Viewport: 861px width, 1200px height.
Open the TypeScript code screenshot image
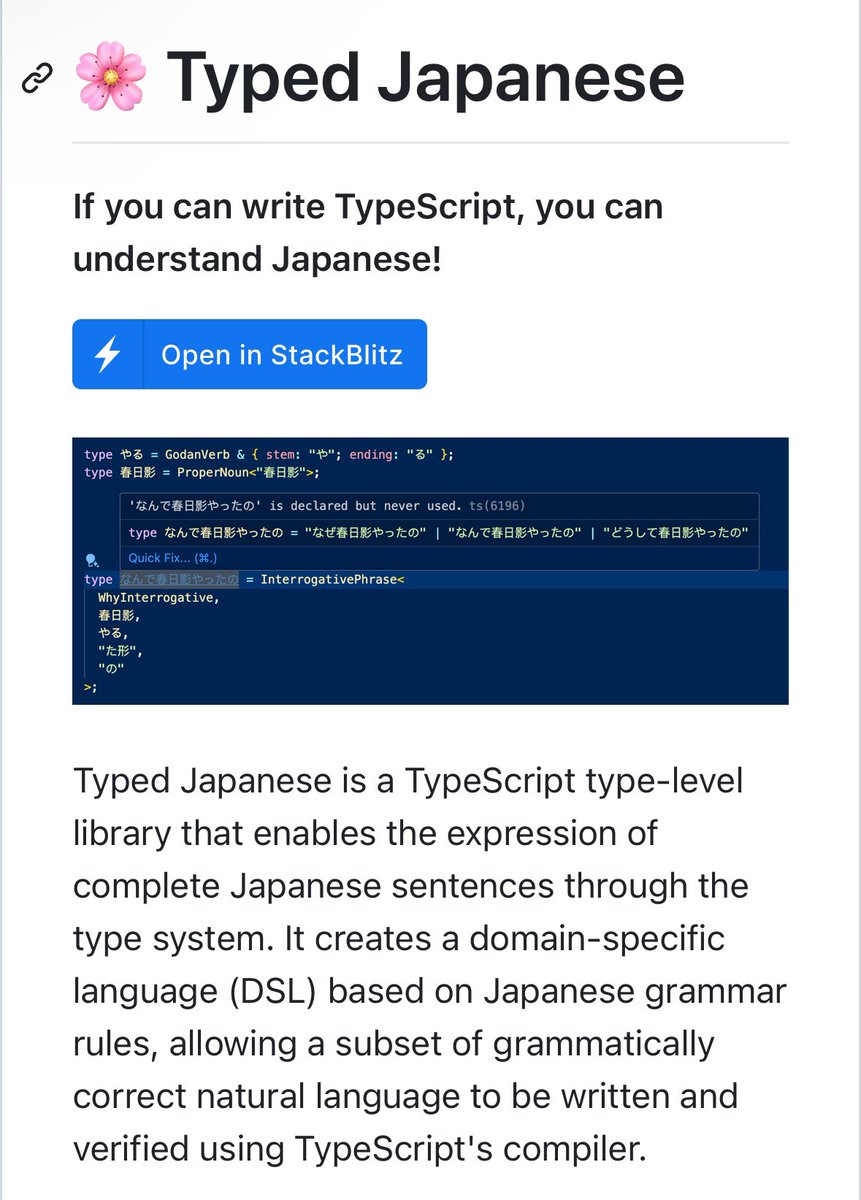click(x=430, y=571)
